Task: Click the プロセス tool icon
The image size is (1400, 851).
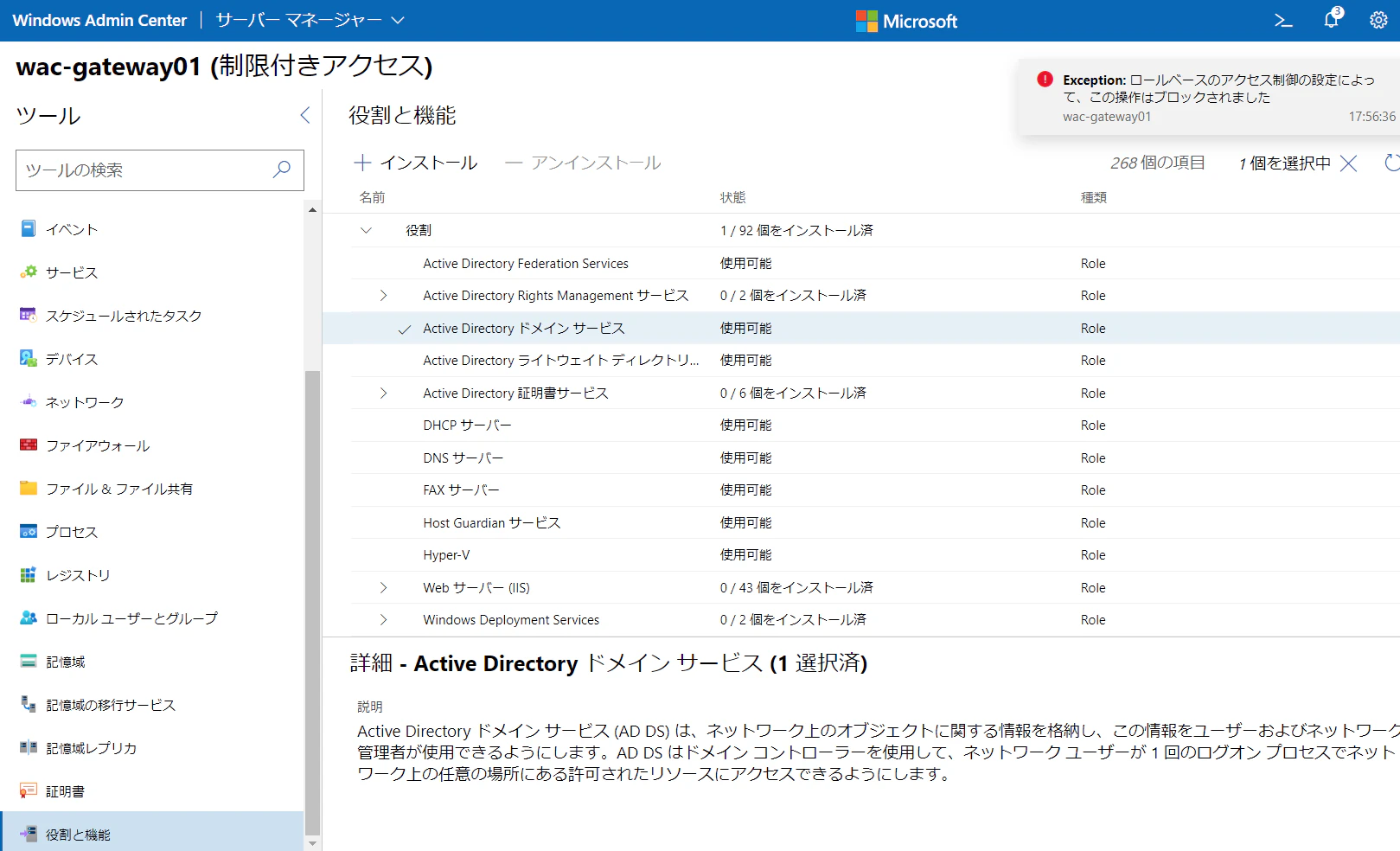Action: (x=29, y=531)
